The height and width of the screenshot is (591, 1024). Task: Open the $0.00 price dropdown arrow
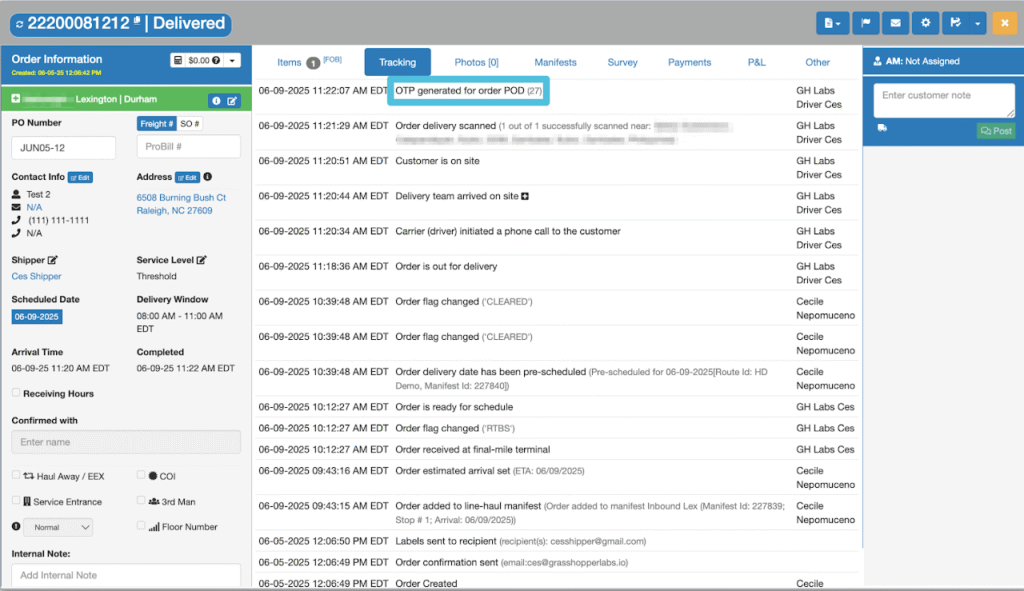point(232,60)
